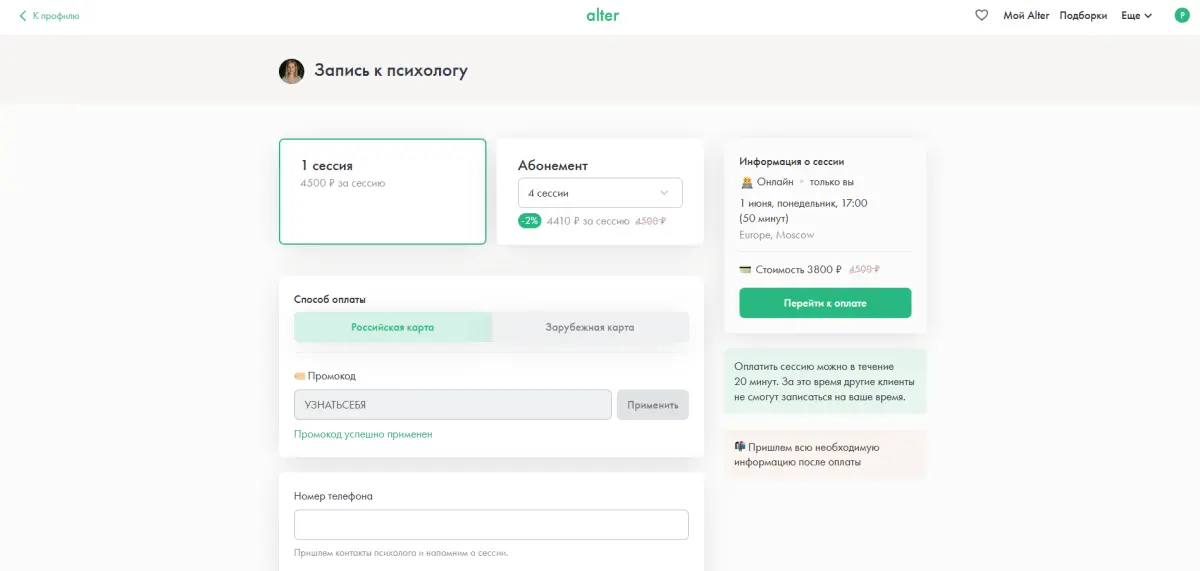This screenshot has width=1200, height=571.
Task: Open Мой Alter menu item
Action: point(1026,16)
